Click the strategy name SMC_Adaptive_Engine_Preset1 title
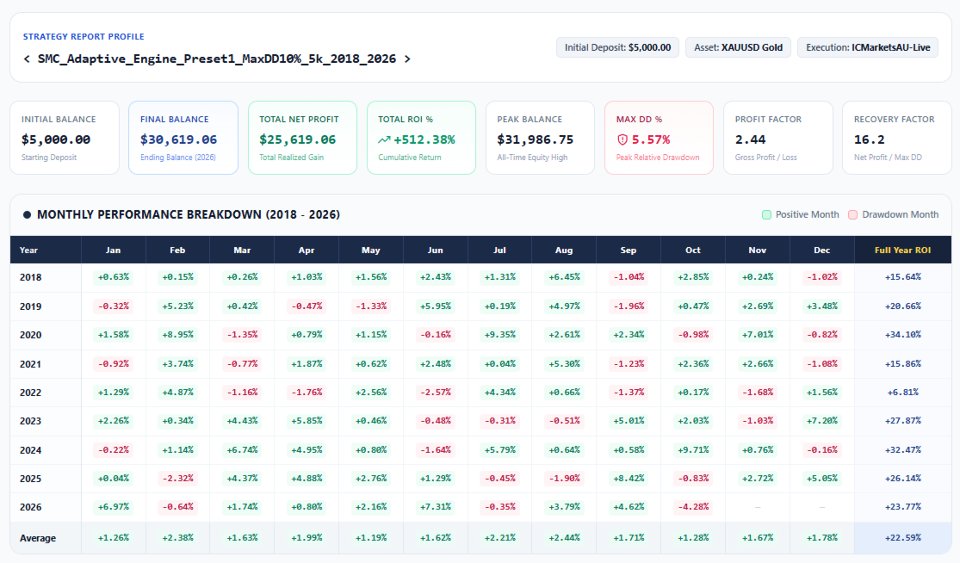 (217, 59)
